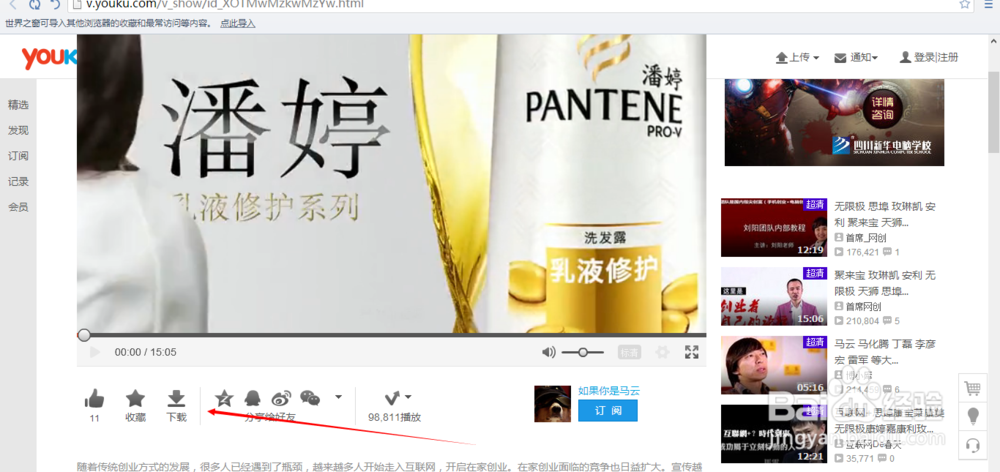Enter fullscreen mode
The height and width of the screenshot is (472, 1000).
tap(692, 352)
